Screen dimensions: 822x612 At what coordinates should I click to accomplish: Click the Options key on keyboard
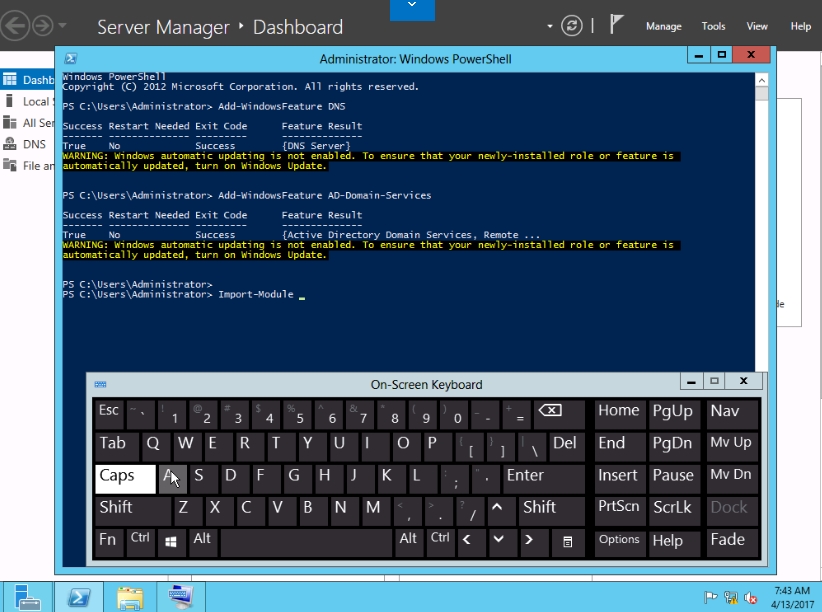point(619,540)
